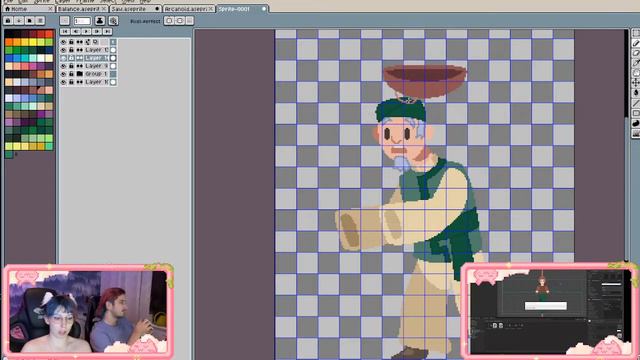Close the Balance.aseprite tab
Image resolution: width=640 pixels, height=360 pixels.
104,9
